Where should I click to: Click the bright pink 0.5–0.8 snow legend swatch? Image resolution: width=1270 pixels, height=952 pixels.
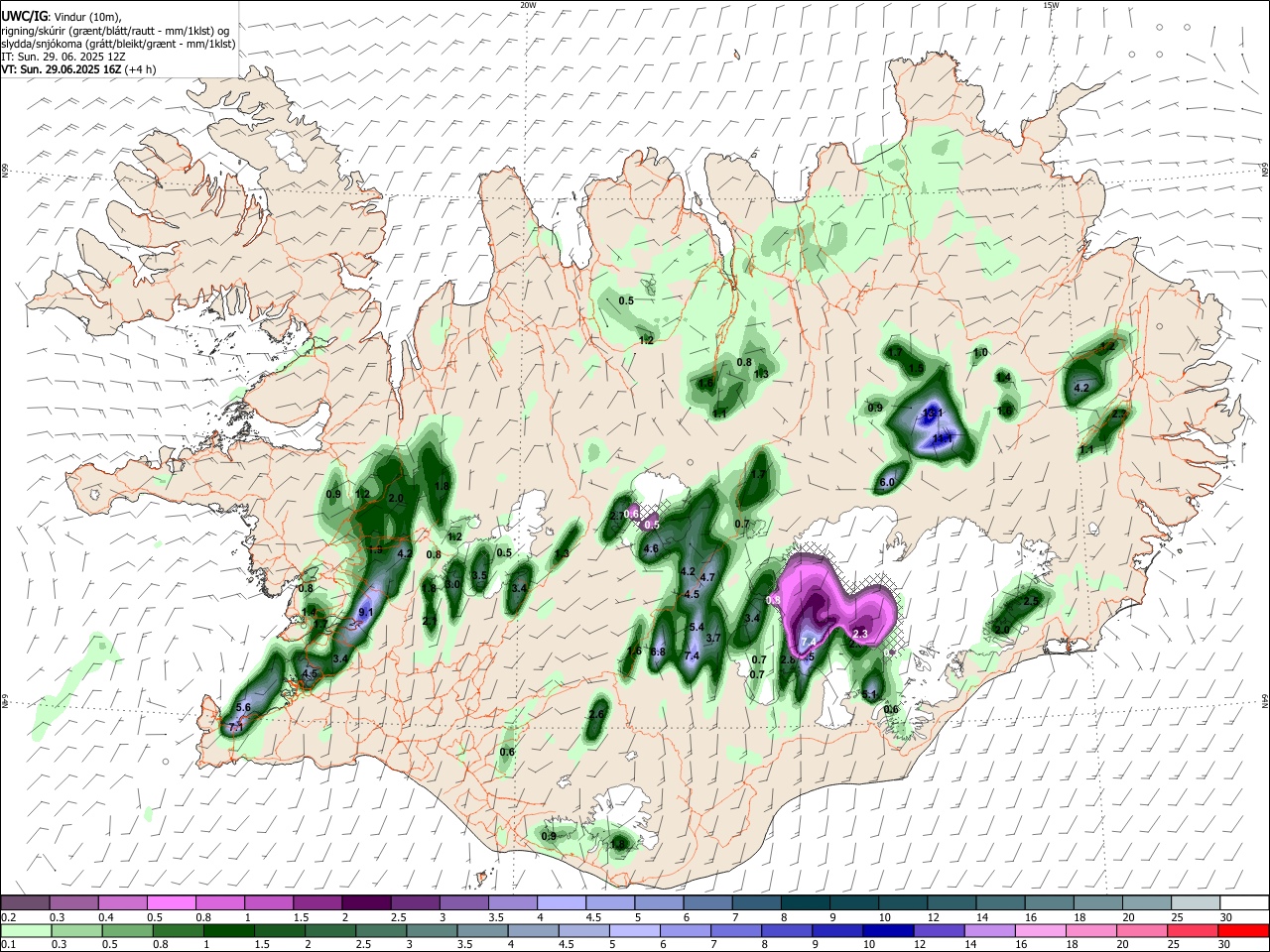[x=171, y=903]
